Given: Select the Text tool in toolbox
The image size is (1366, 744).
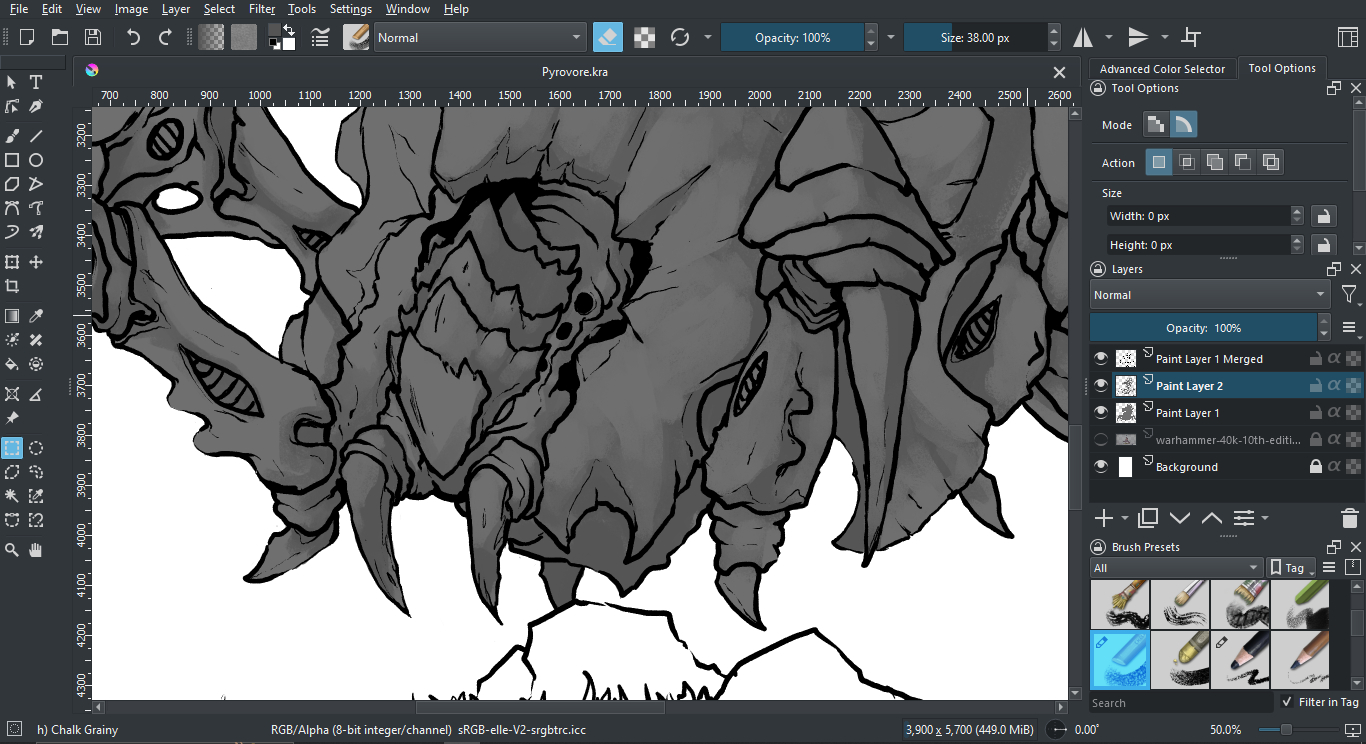Looking at the screenshot, I should 36,82.
